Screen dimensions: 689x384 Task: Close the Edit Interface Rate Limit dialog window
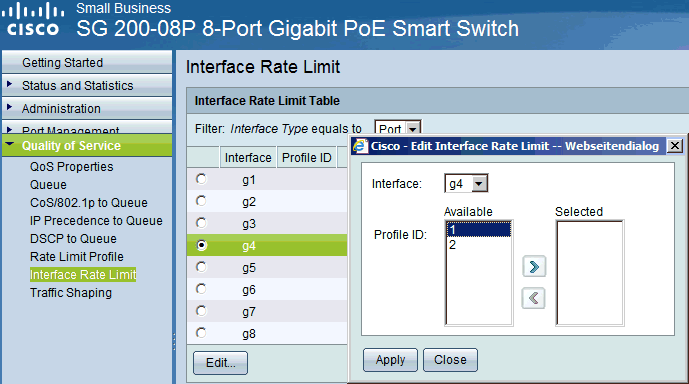(675, 146)
